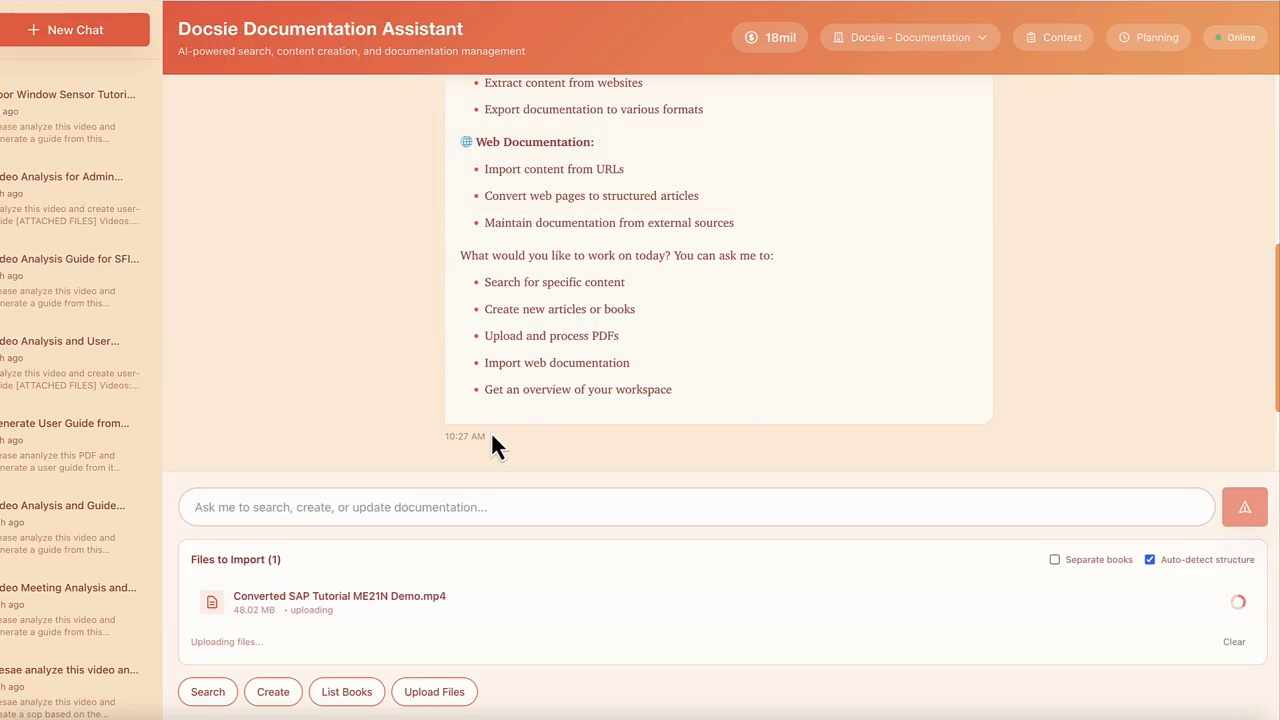Click the coin token usage icon
Image resolution: width=1280 pixels, height=720 pixels.
click(751, 37)
